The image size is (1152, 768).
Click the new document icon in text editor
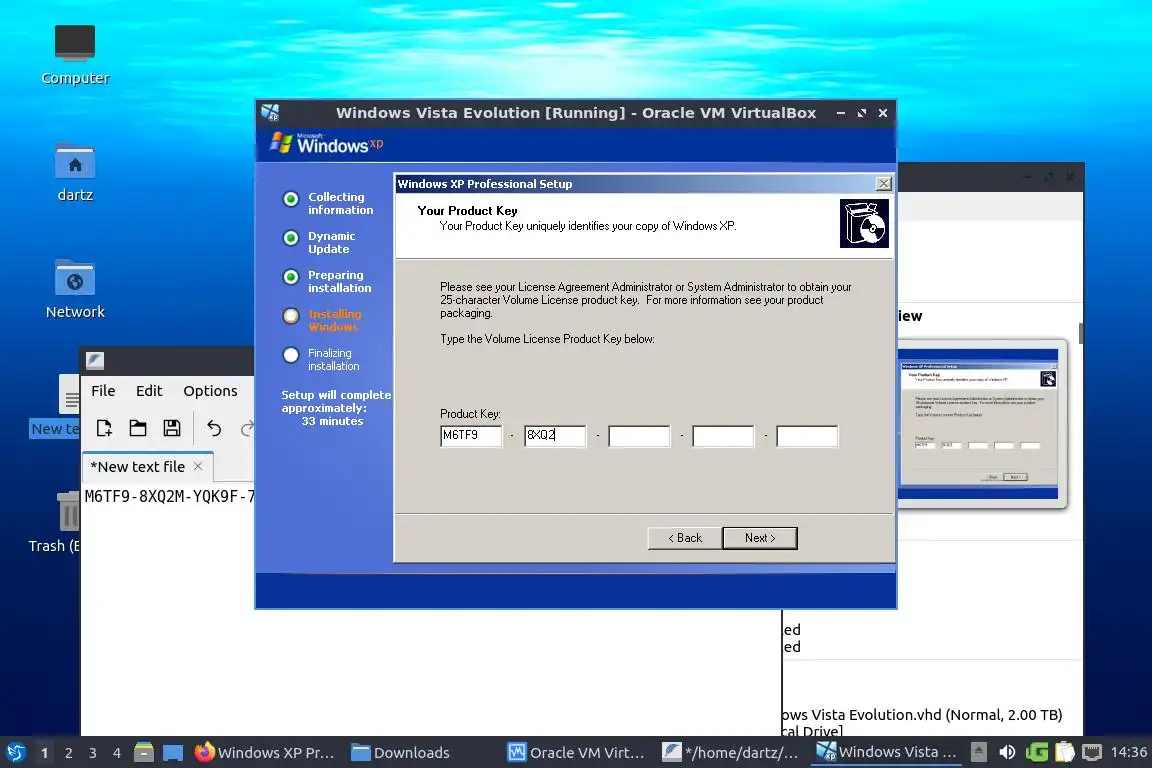(x=104, y=428)
